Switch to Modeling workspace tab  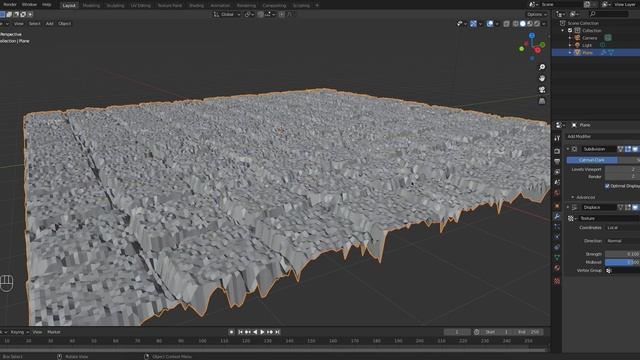click(91, 5)
